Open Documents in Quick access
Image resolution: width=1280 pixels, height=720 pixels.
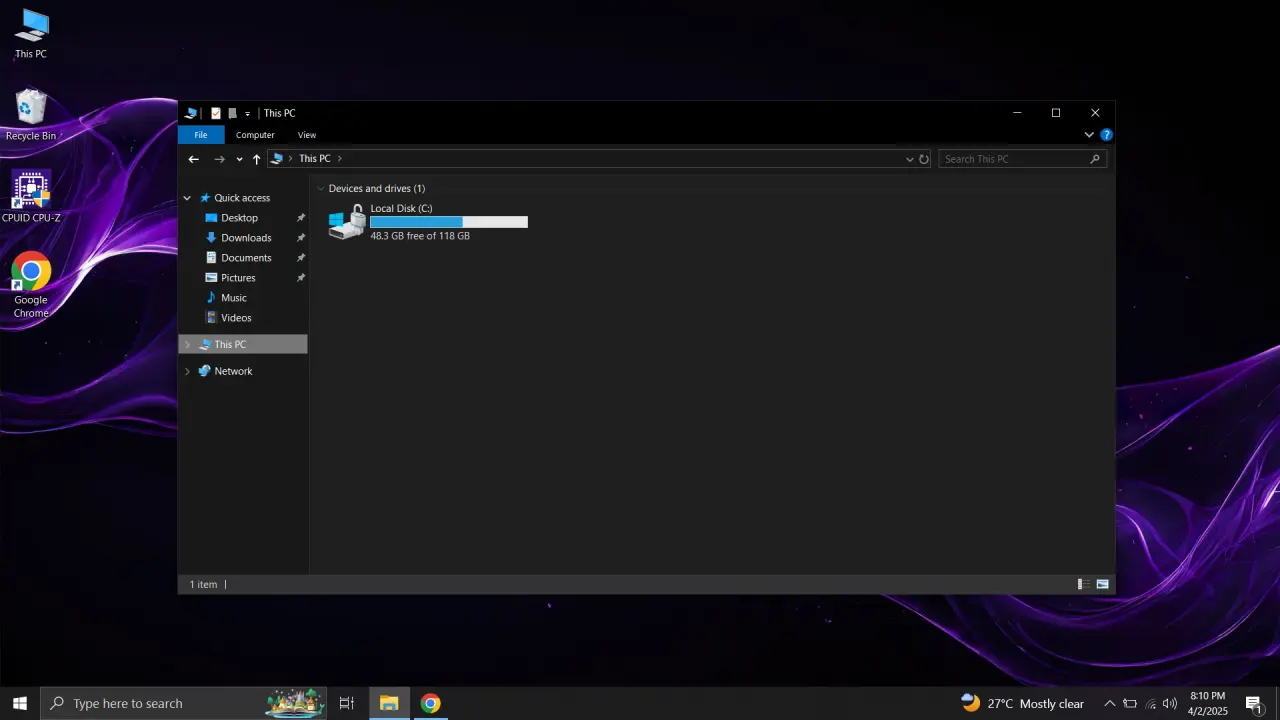point(246,258)
